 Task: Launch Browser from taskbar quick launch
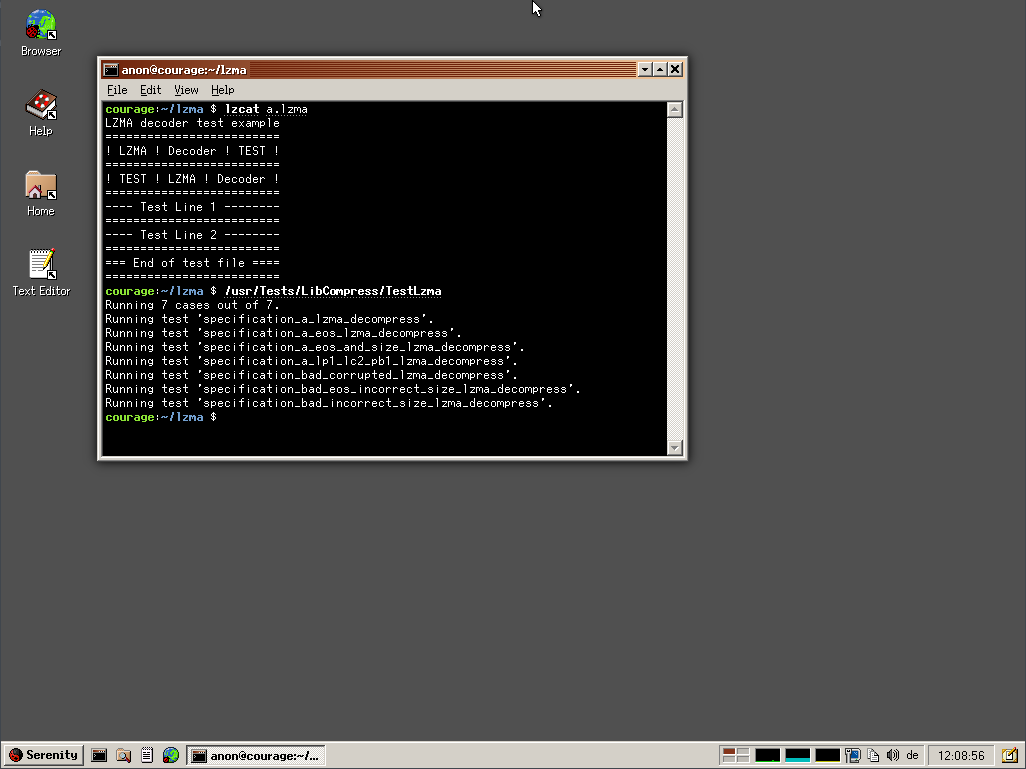pos(171,755)
